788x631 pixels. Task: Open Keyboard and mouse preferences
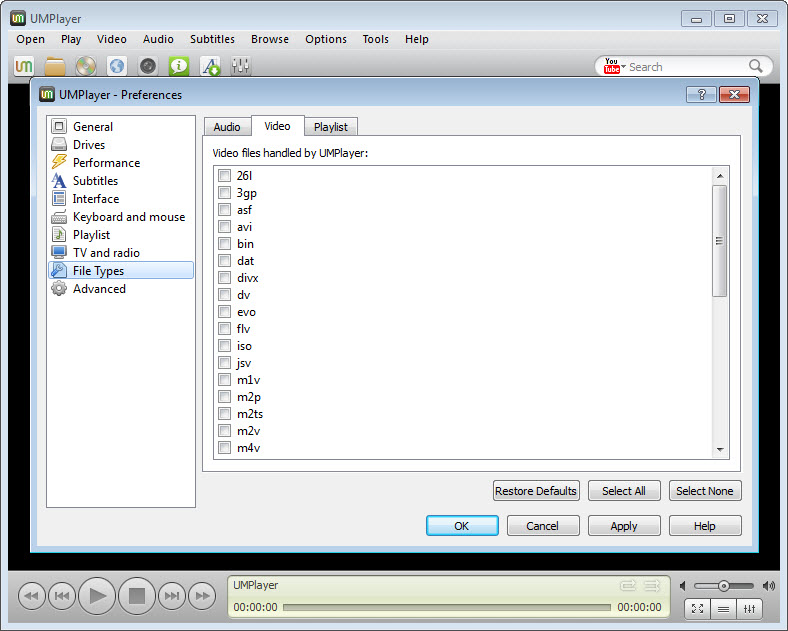point(121,217)
